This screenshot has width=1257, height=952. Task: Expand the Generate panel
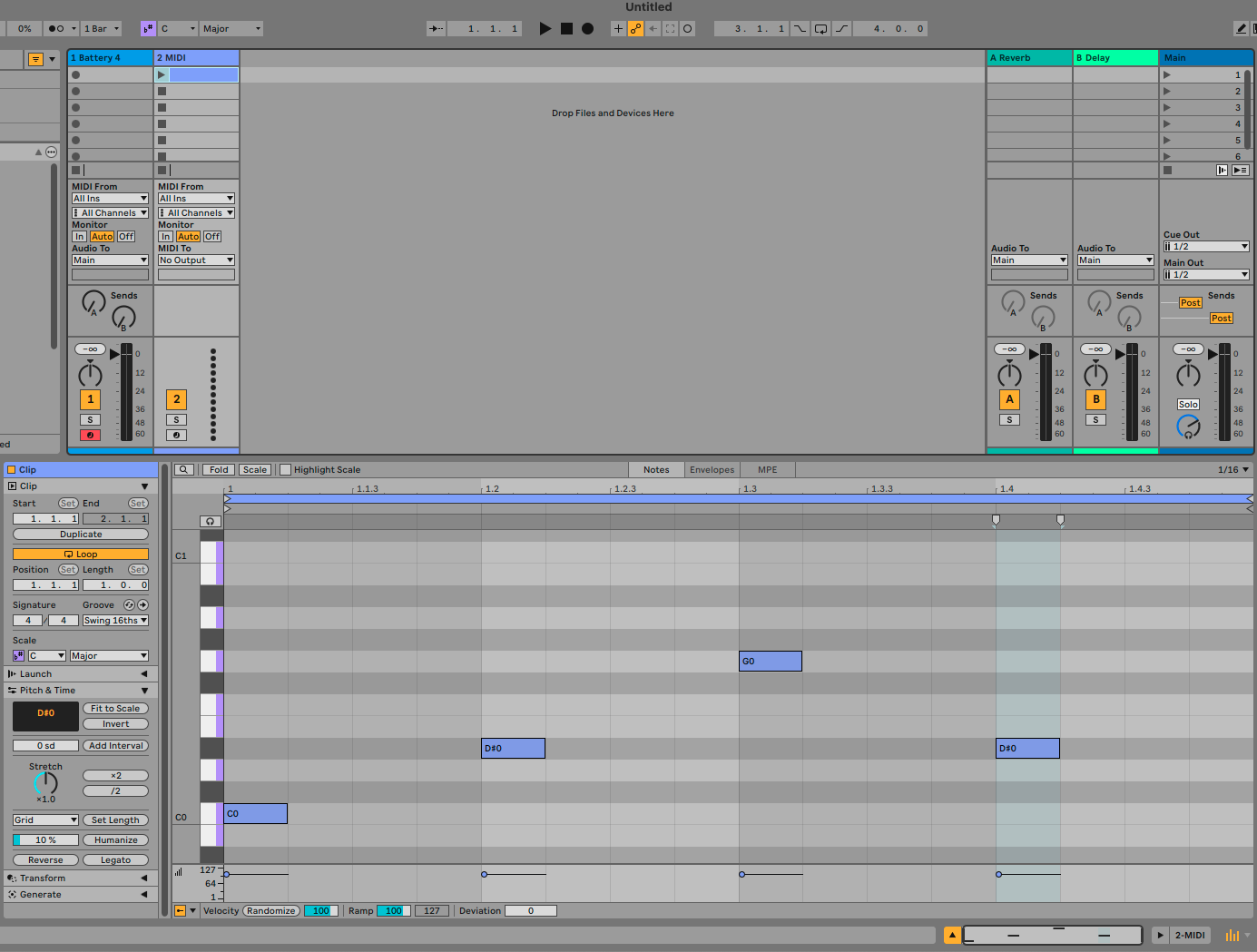80,895
